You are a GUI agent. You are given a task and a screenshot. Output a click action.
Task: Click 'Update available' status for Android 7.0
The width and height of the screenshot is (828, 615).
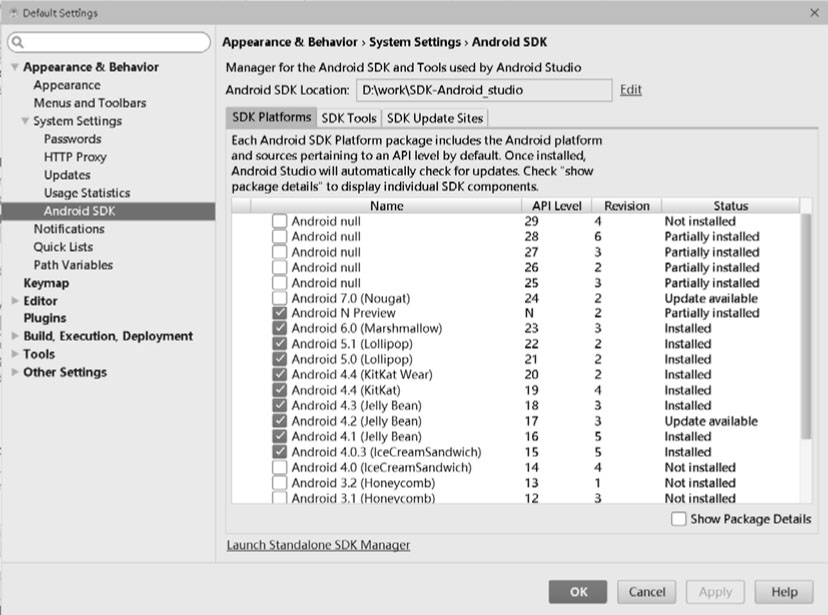click(711, 298)
